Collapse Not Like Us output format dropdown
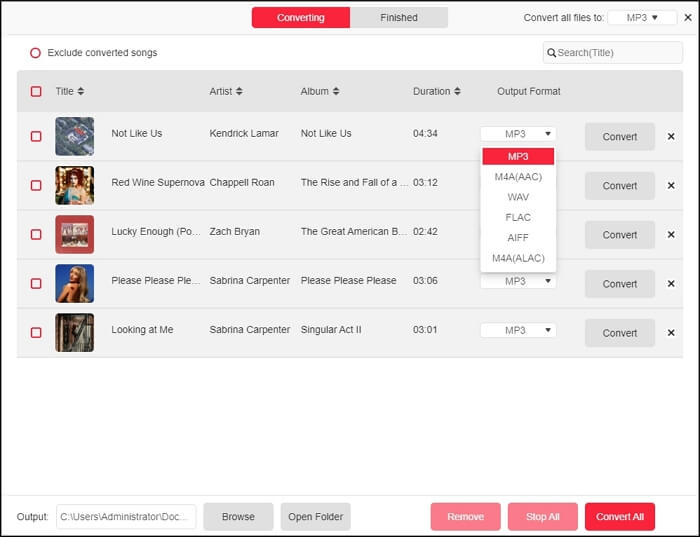This screenshot has width=700, height=537. (518, 134)
